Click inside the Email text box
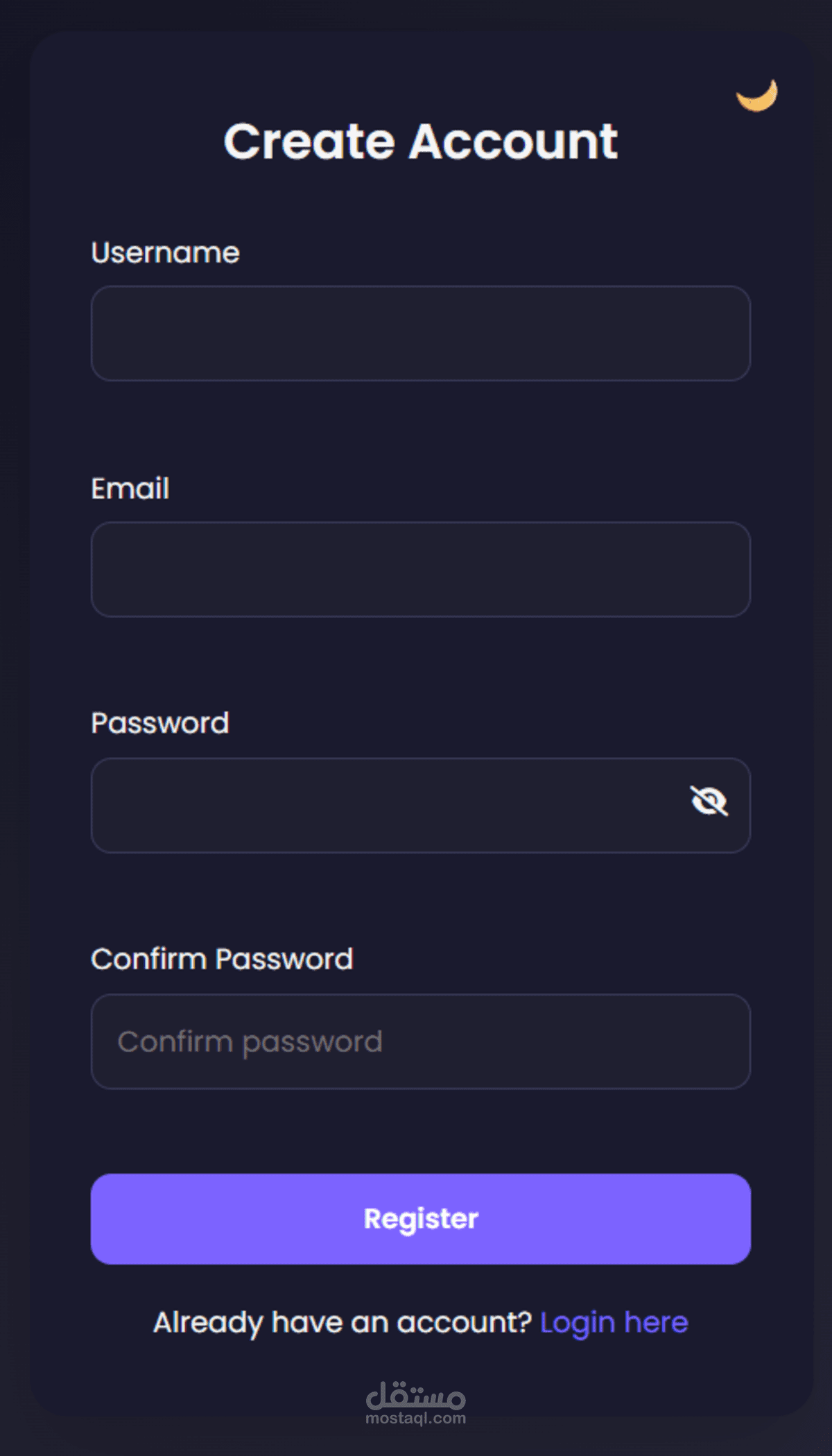Screen dimensions: 832x1456 420,569
